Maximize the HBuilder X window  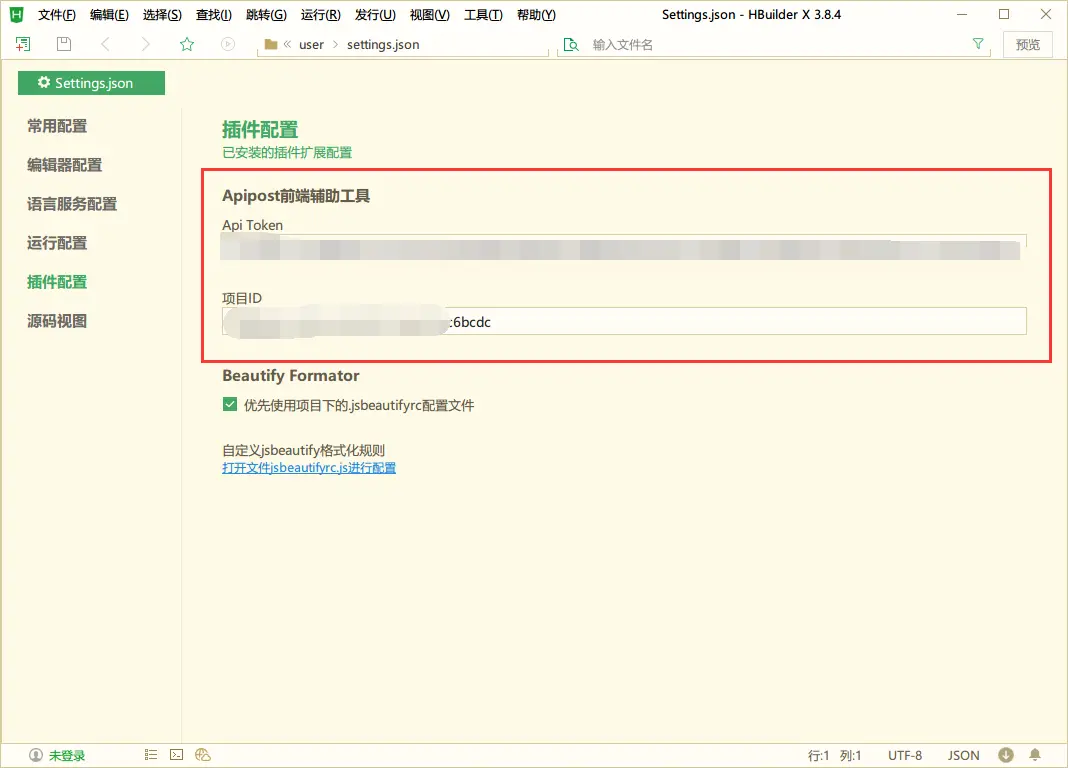point(1004,14)
